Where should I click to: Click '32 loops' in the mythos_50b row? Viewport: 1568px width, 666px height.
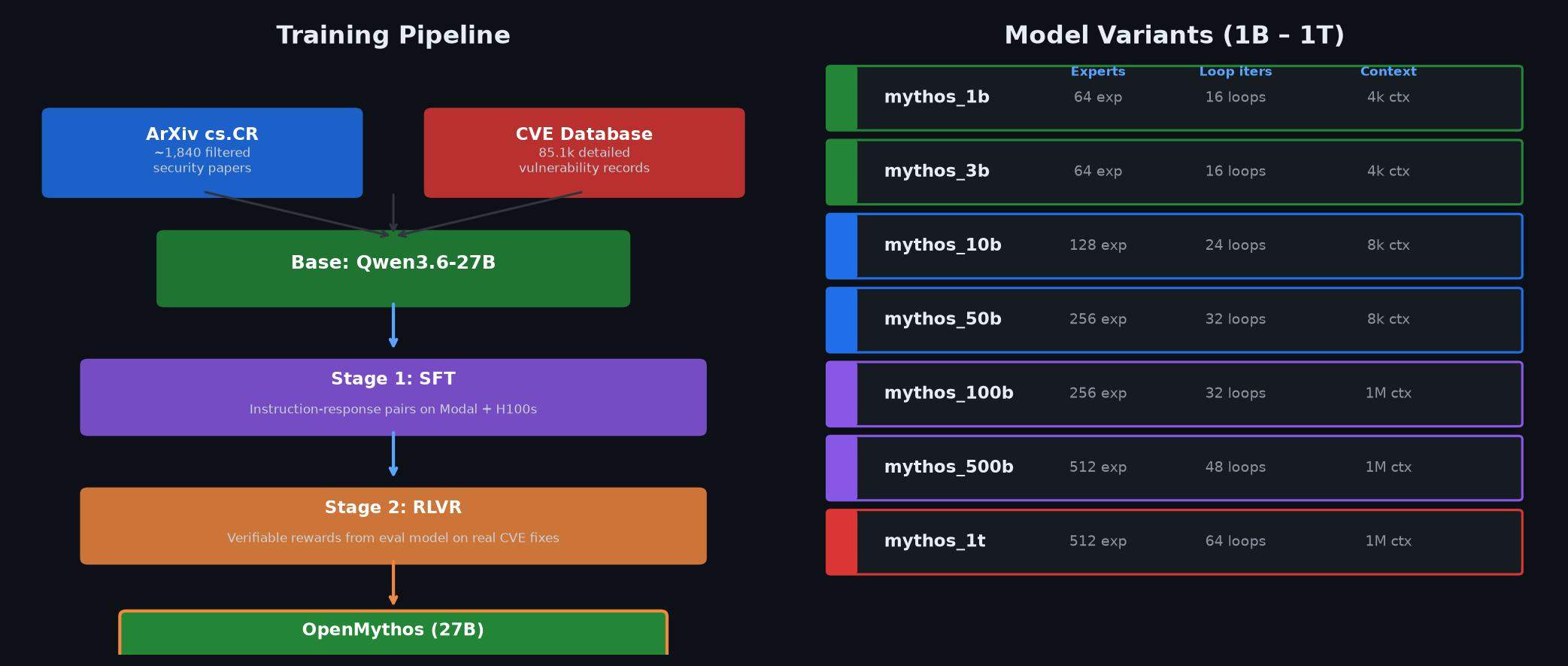1236,319
